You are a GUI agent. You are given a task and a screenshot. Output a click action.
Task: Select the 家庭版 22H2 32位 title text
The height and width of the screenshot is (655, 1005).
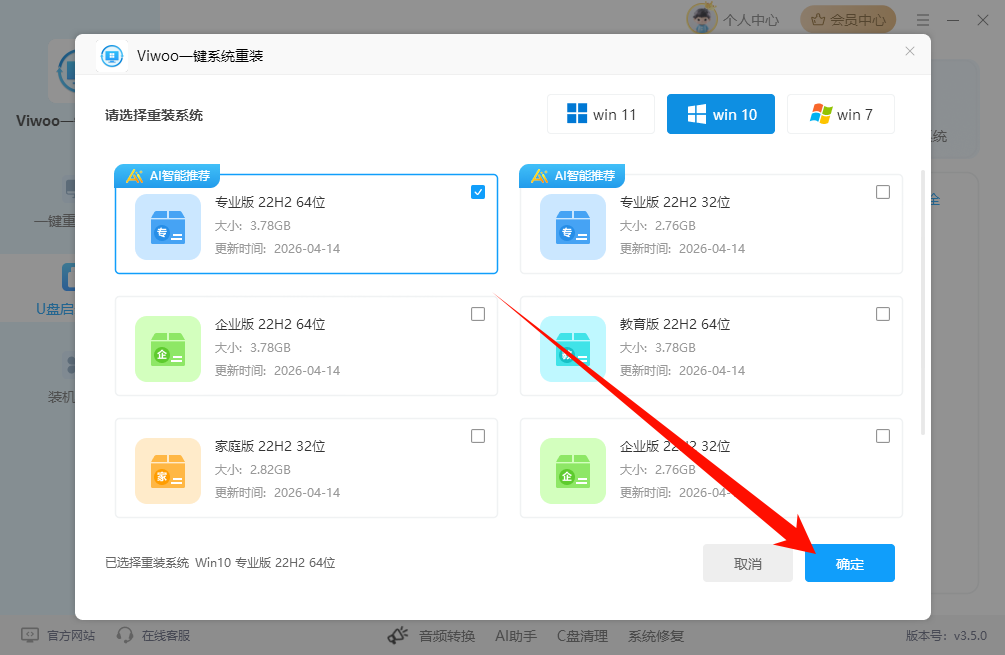[x=270, y=446]
